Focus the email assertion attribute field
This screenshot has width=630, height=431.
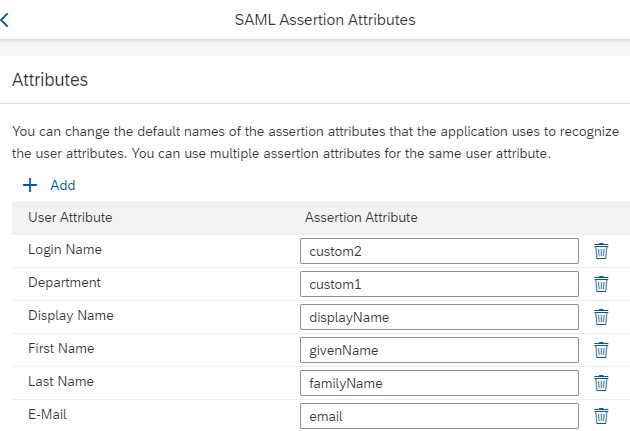[x=439, y=416]
